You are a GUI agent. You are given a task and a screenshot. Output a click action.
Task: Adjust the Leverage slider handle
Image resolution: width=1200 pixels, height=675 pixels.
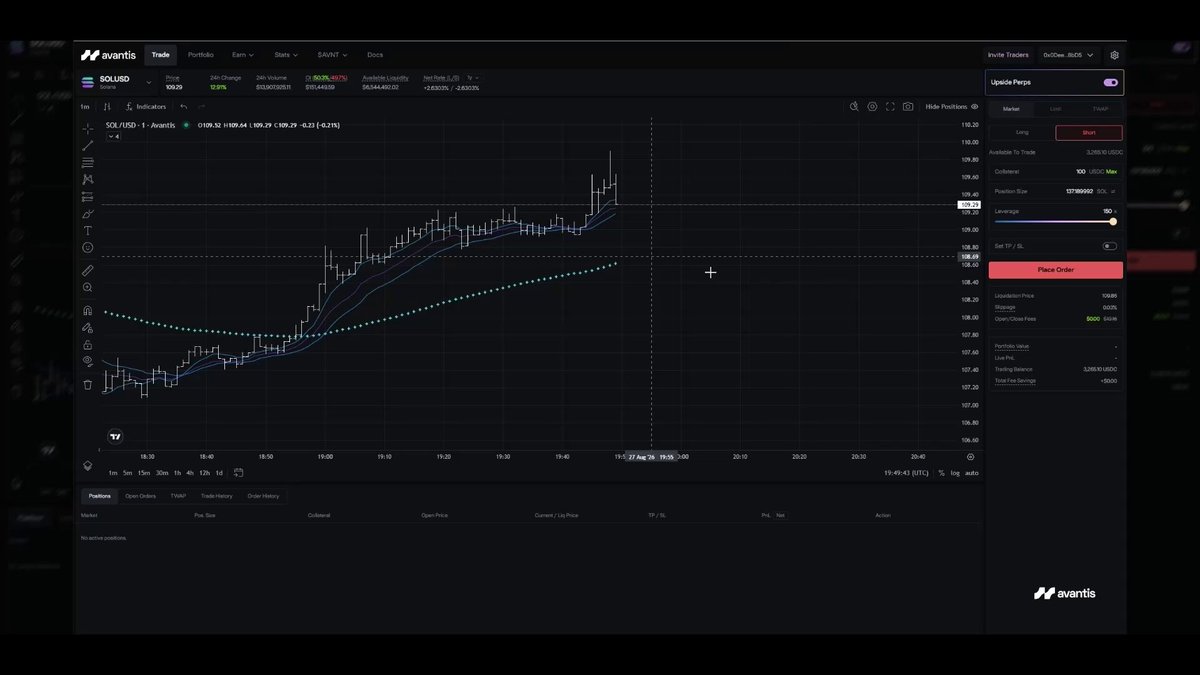[1113, 221]
